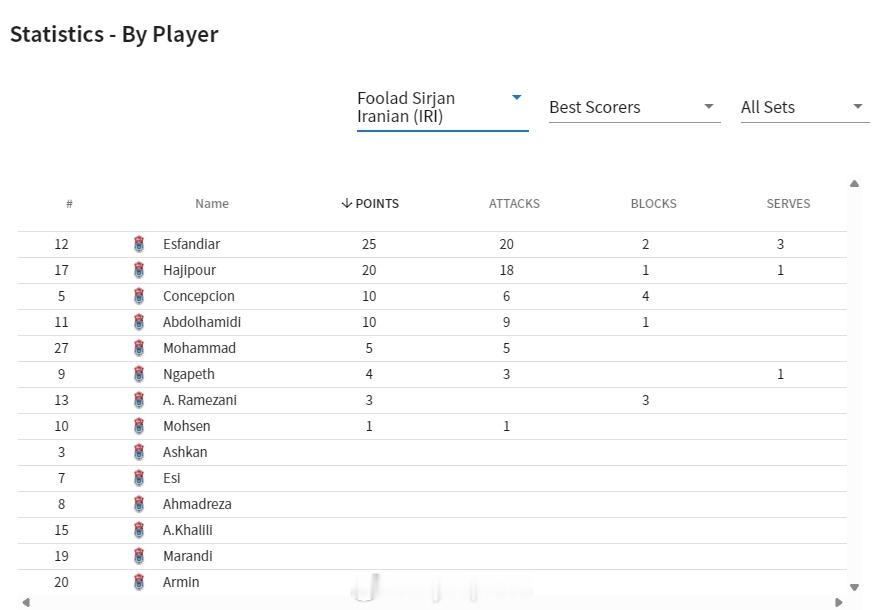
Task: Click the horizontal scroll right arrow
Action: coord(839,603)
